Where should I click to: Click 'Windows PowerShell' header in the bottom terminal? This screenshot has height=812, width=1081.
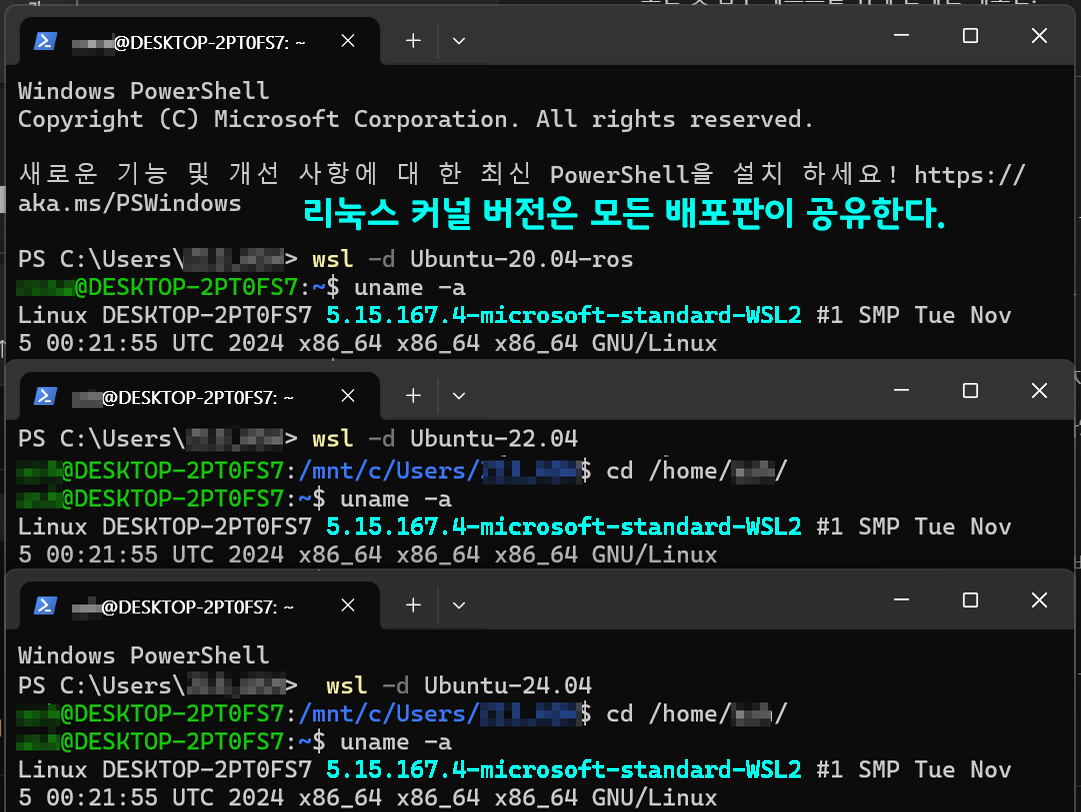pos(143,655)
